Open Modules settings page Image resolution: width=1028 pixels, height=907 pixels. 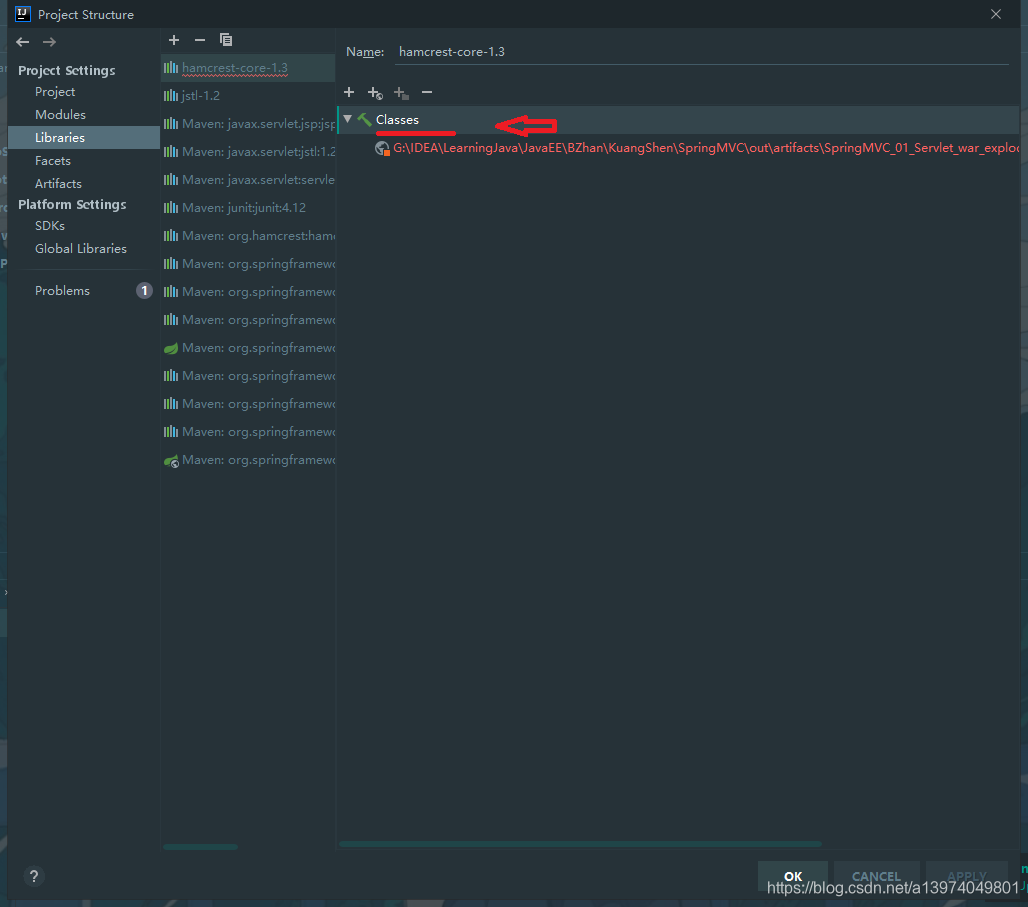[60, 115]
